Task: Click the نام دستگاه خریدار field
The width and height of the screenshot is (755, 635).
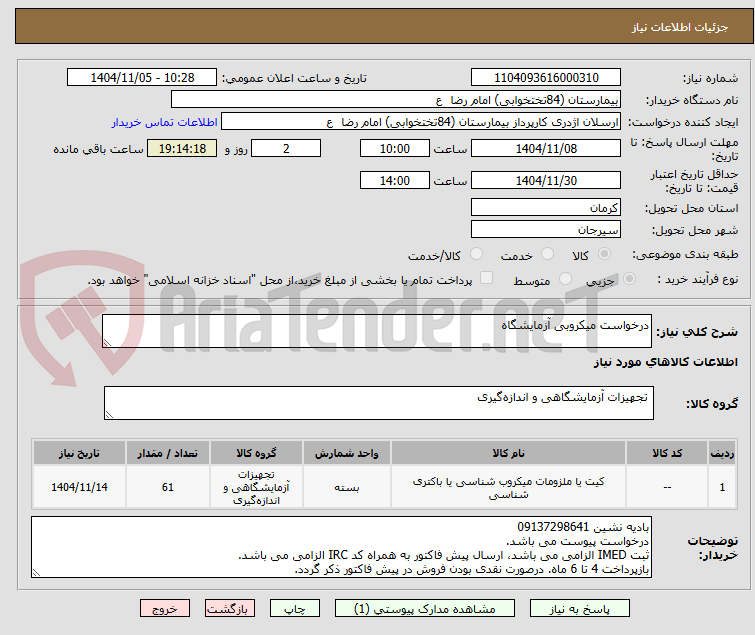Action: [x=396, y=100]
